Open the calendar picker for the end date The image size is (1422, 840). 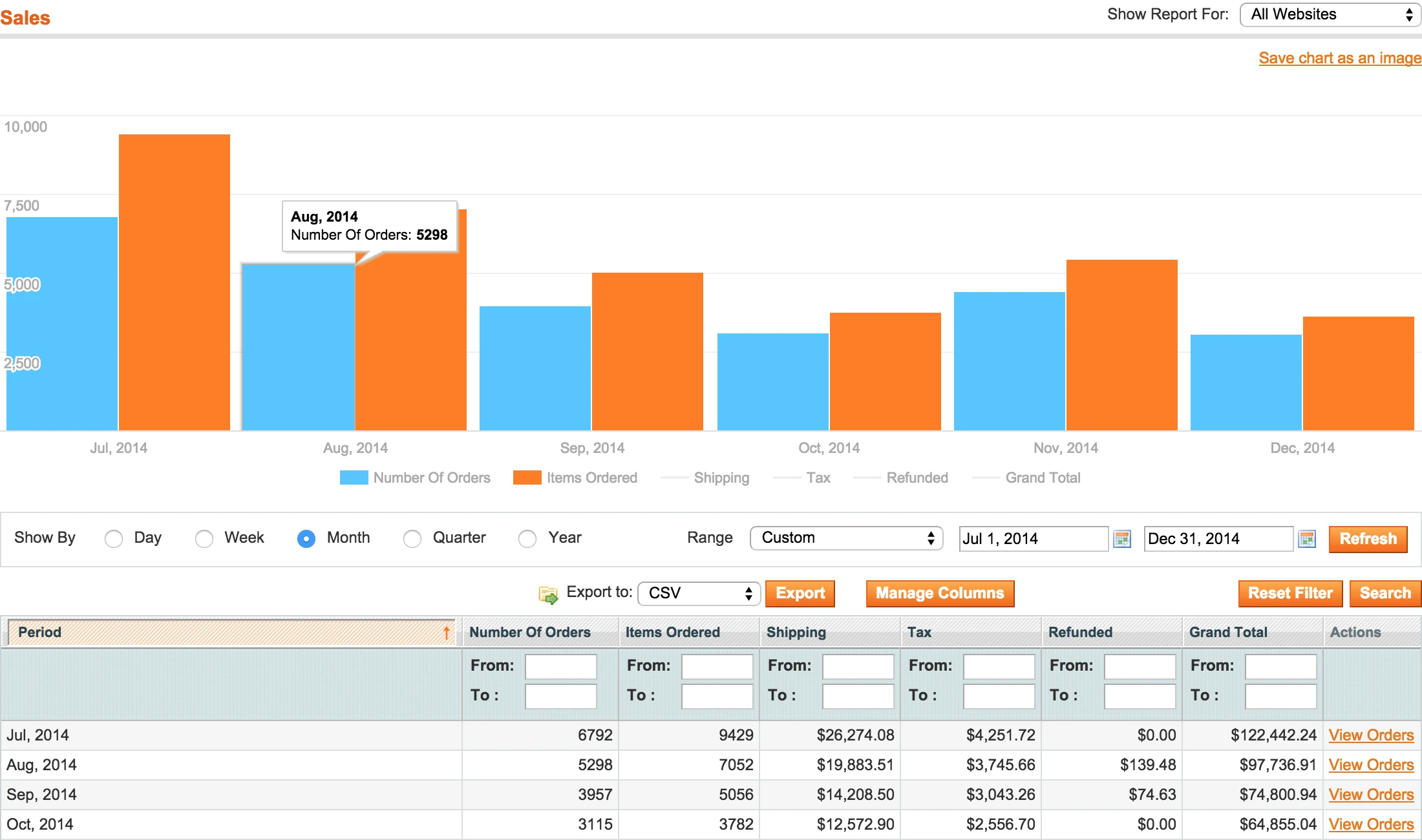point(1308,538)
